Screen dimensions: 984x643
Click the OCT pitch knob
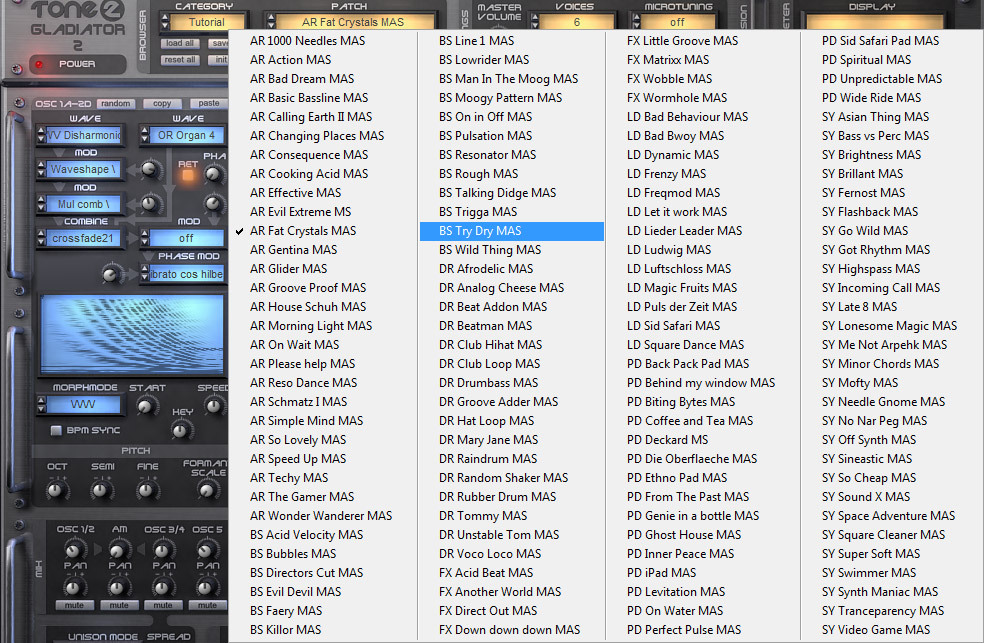(58, 490)
